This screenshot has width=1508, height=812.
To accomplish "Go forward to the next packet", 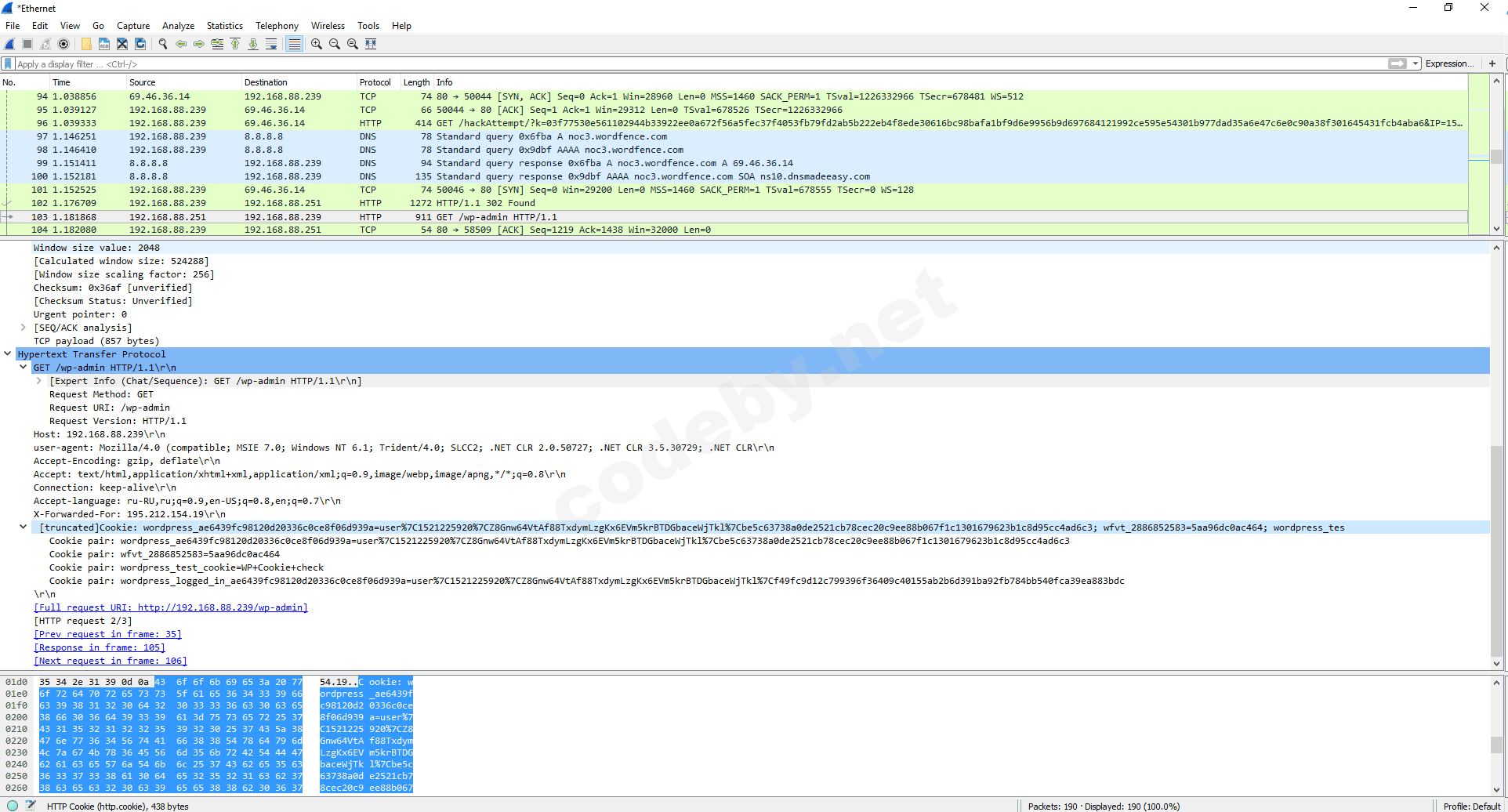I will [x=199, y=44].
